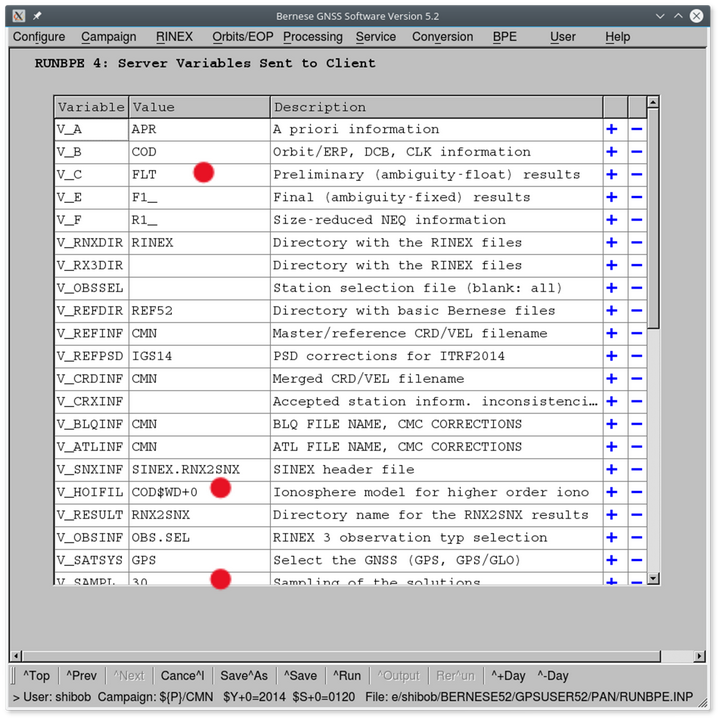Edit the V_SNXINF value SINEX.RNX2SNX
Image resolution: width=720 pixels, height=720 pixels.
point(199,469)
